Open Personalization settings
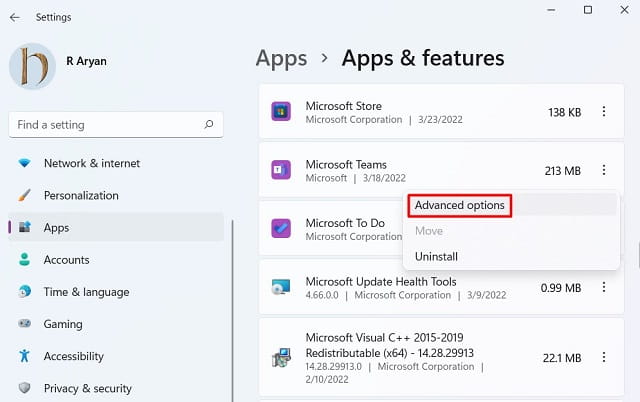Screen dimensions: 640x402 pos(81,195)
